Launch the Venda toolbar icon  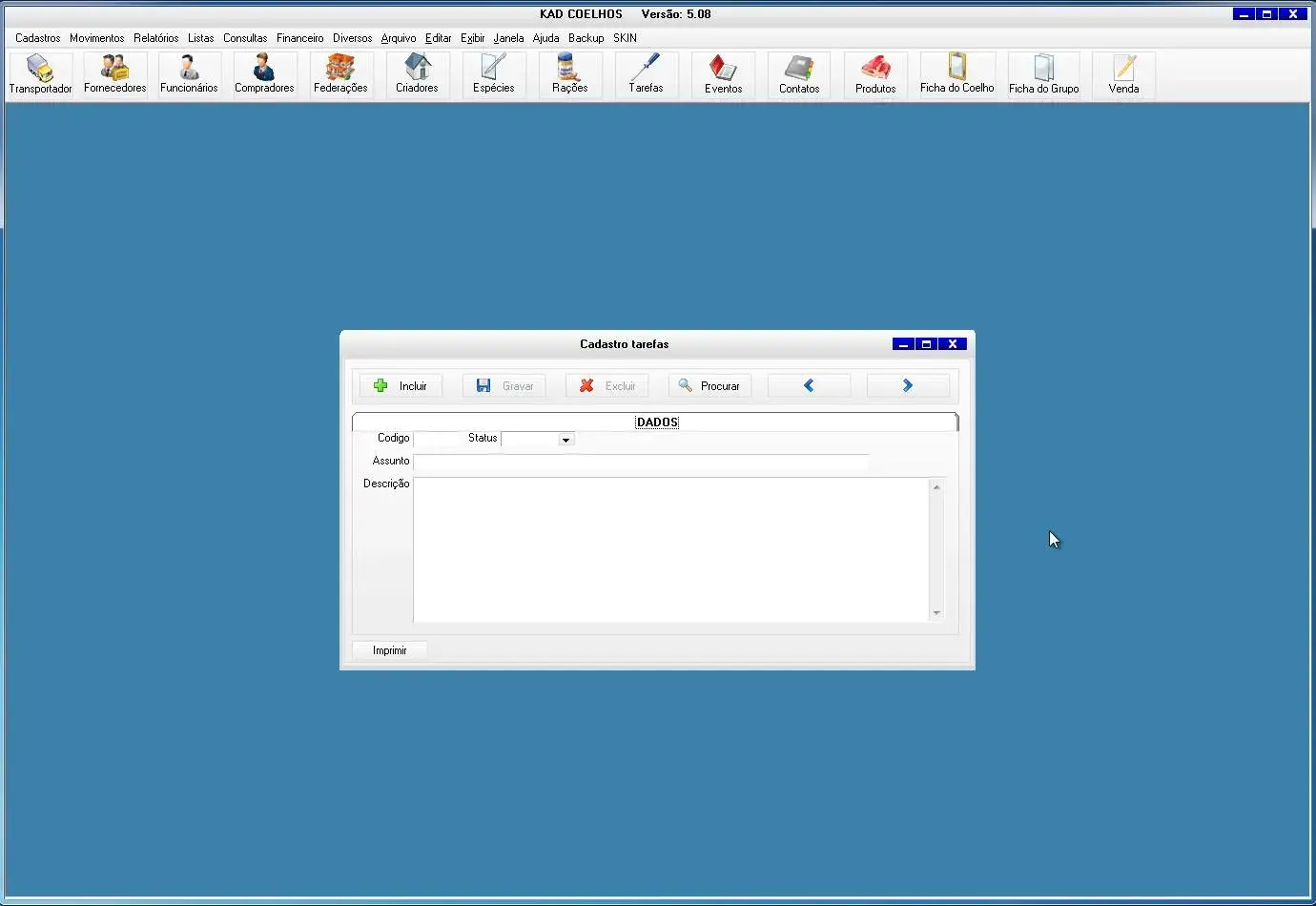pyautogui.click(x=1123, y=75)
